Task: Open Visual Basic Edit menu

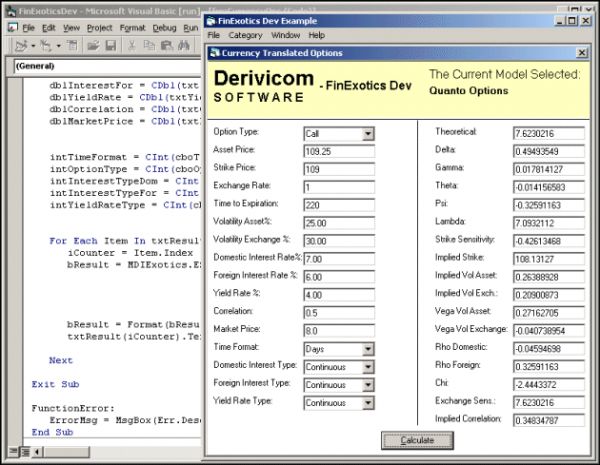Action: [x=49, y=28]
